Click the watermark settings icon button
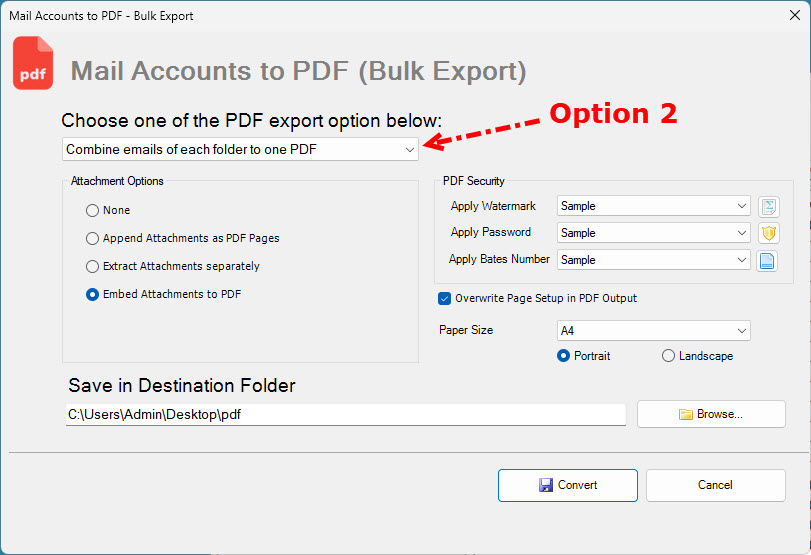 pos(768,207)
